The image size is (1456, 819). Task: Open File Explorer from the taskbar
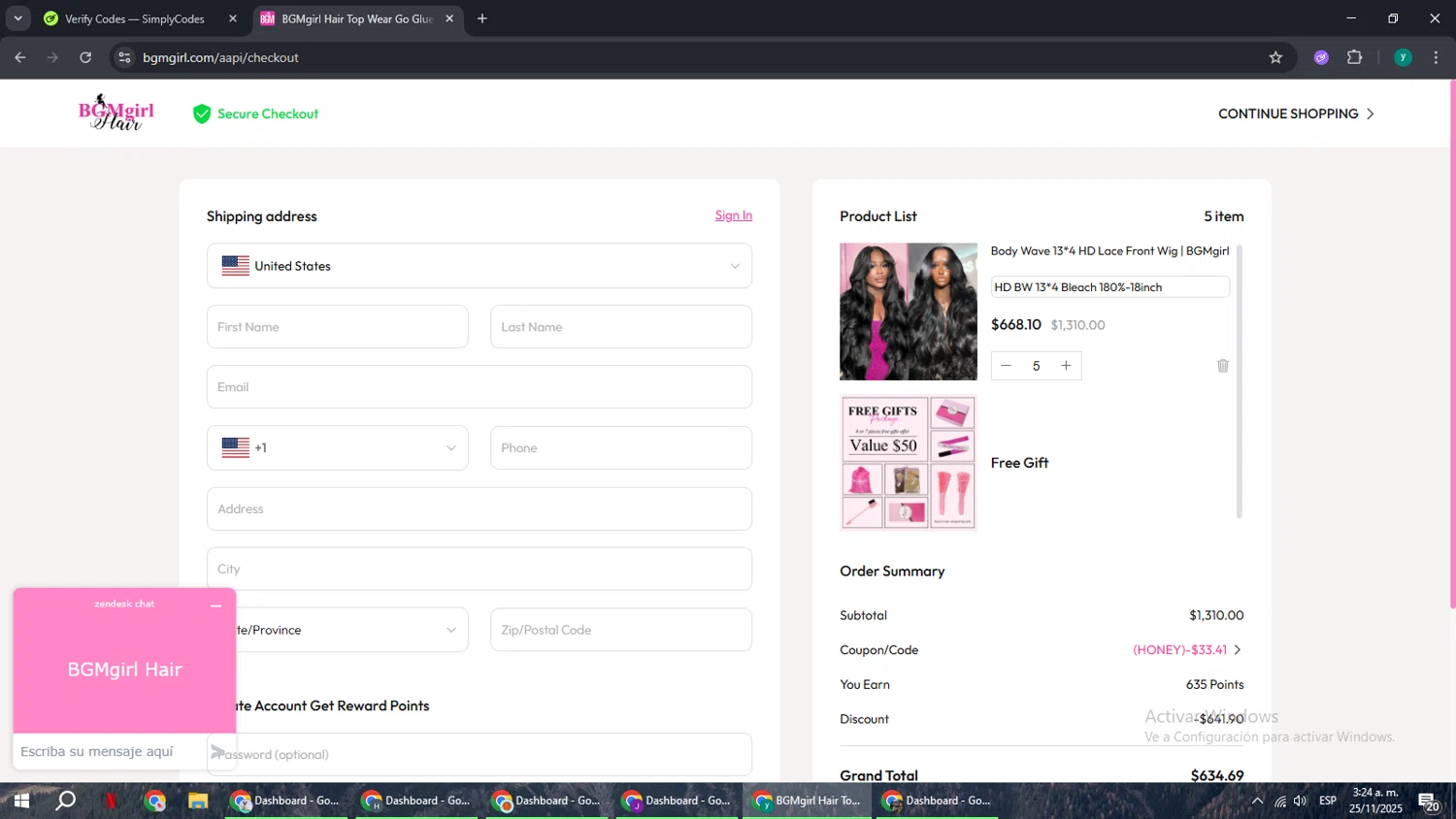pos(198,801)
